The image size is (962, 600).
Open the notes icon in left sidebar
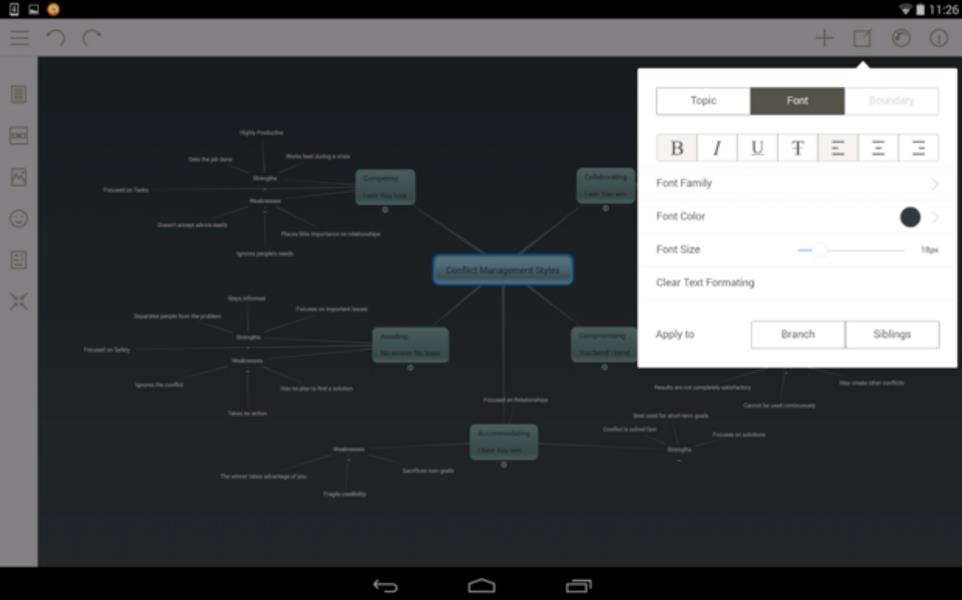tap(19, 94)
